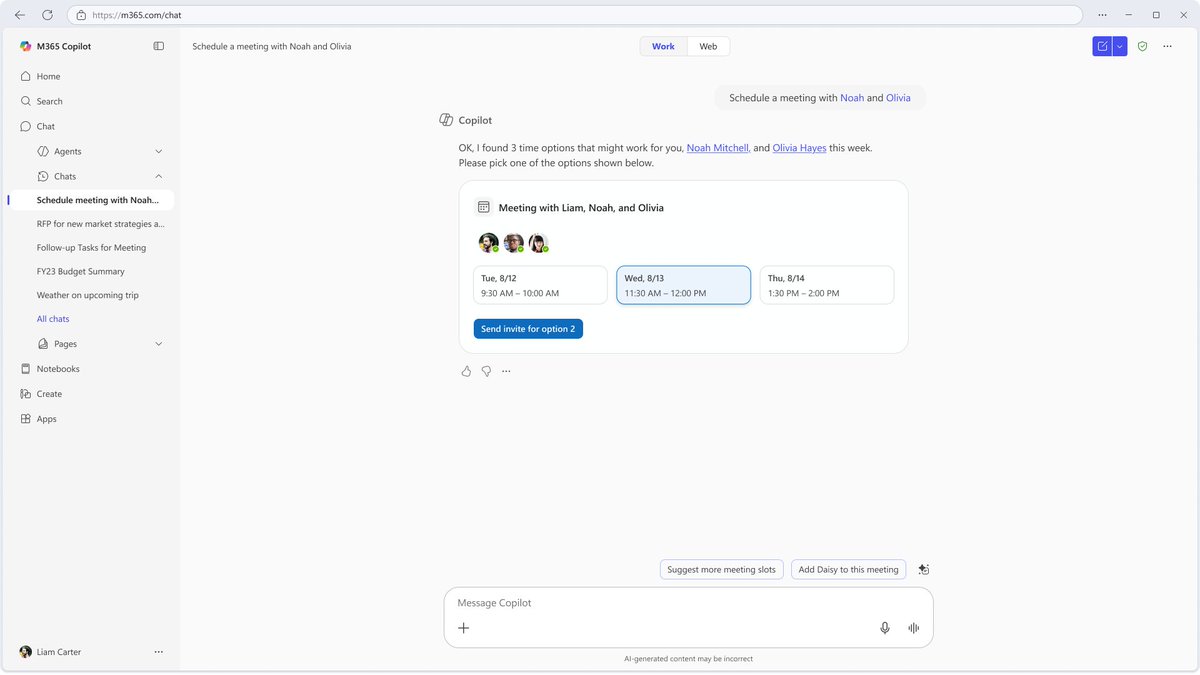1200x675 pixels.
Task: Give thumbs down to Copilot response
Action: [486, 371]
